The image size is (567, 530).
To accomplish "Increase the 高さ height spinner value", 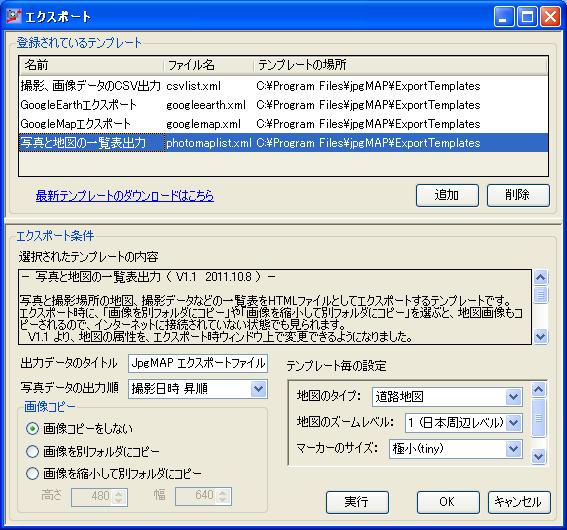I will pyautogui.click(x=119, y=493).
